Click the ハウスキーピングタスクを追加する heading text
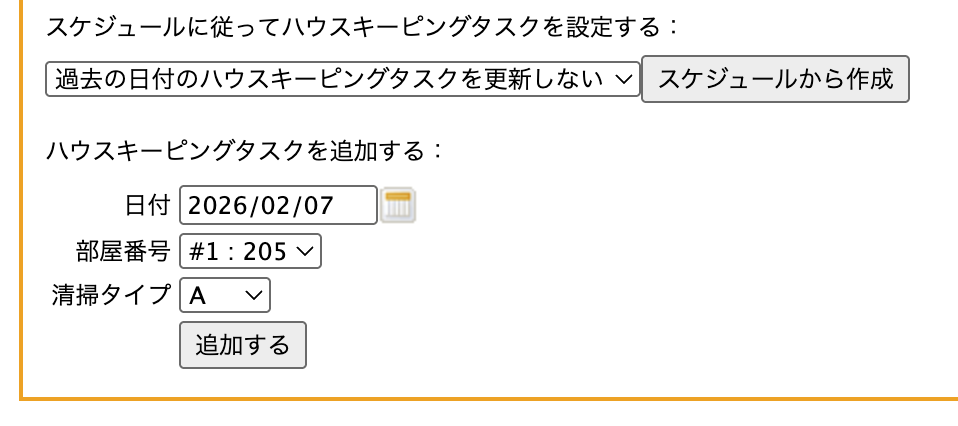Screen dimensions: 958x426 click(x=244, y=151)
